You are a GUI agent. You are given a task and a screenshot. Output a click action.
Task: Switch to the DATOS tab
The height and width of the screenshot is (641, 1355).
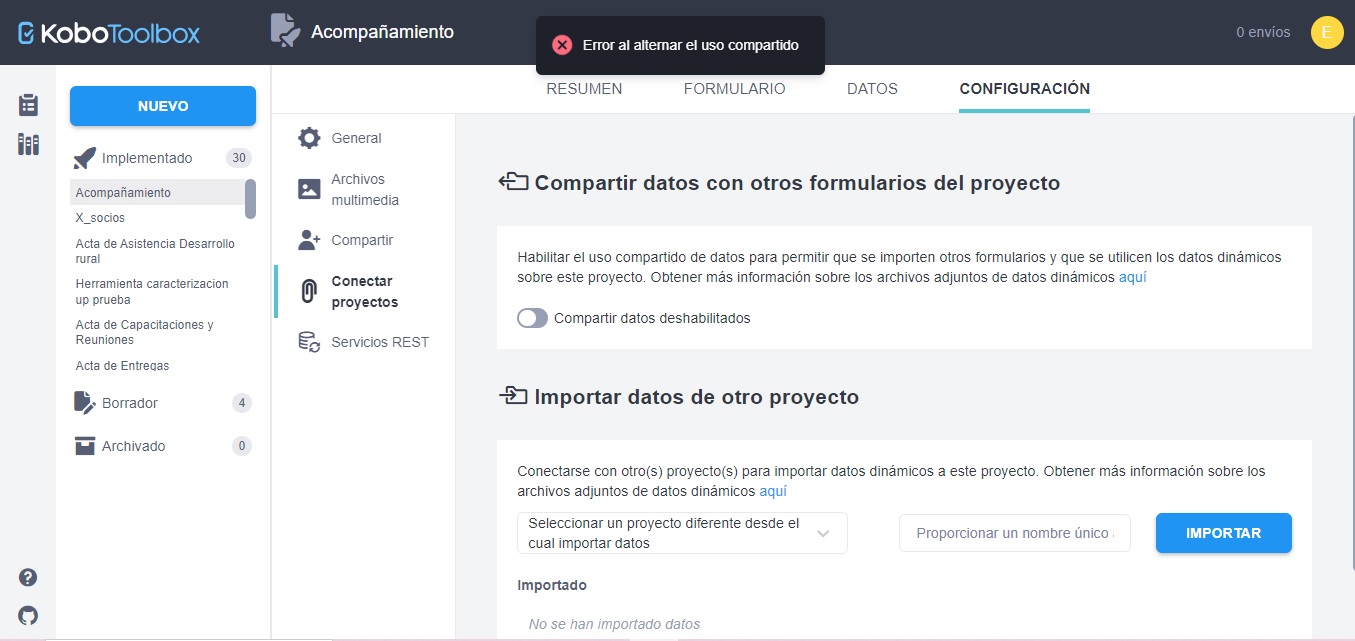[871, 88]
